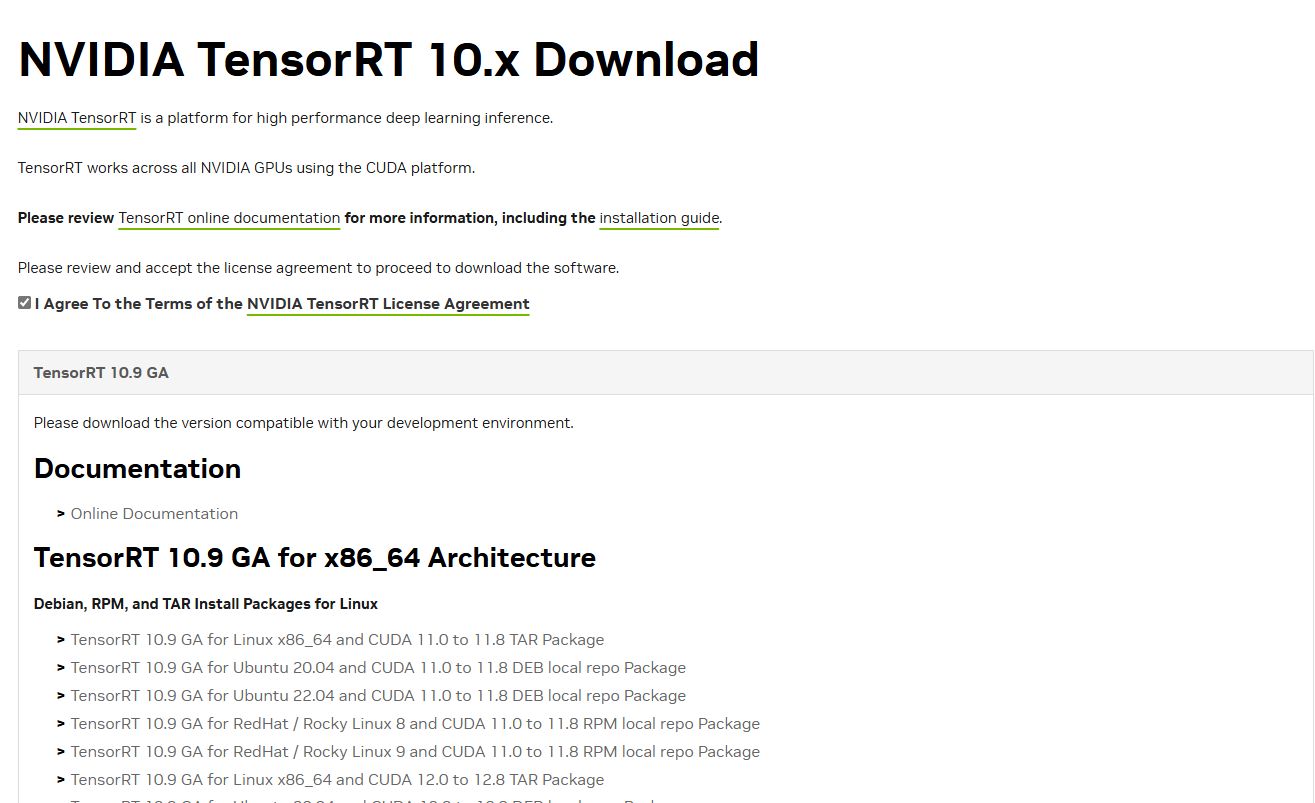Uncheck the I Agree To the Terms checkbox
The height and width of the screenshot is (803, 1315).
pos(25,303)
